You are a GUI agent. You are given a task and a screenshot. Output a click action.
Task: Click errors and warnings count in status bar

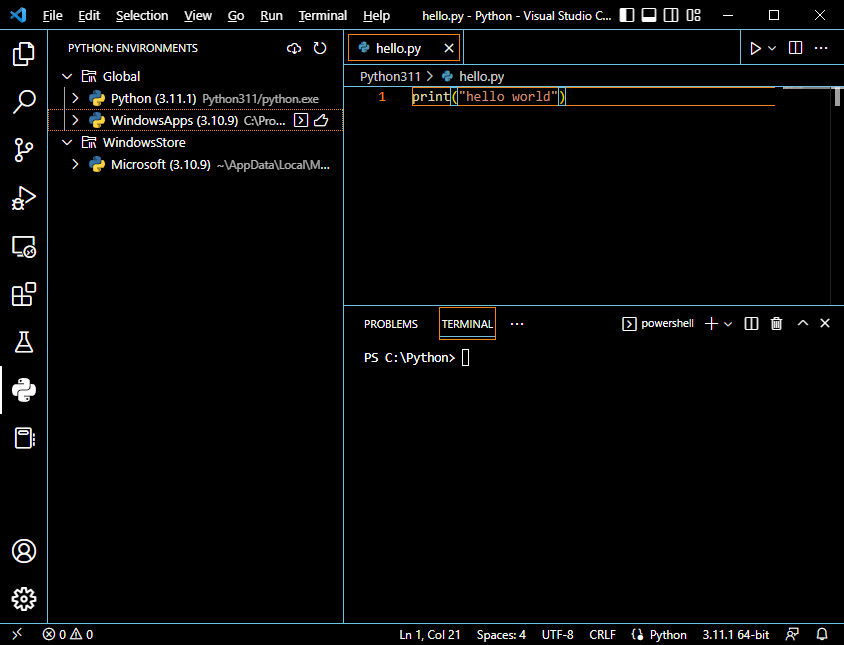point(68,634)
